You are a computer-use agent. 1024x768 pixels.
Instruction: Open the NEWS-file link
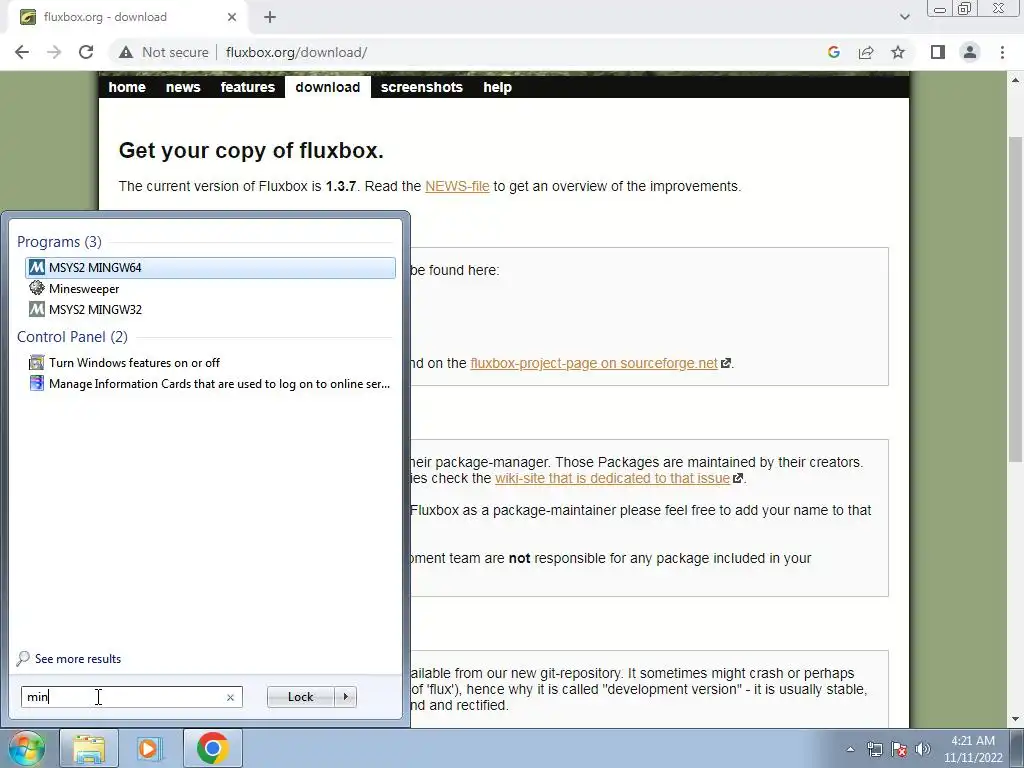coord(457,186)
